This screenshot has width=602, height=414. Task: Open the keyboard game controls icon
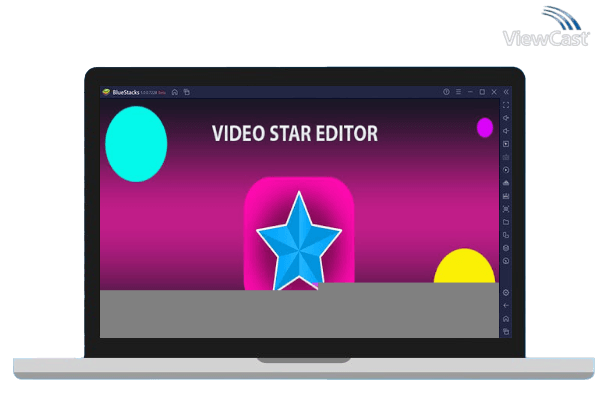[x=506, y=157]
